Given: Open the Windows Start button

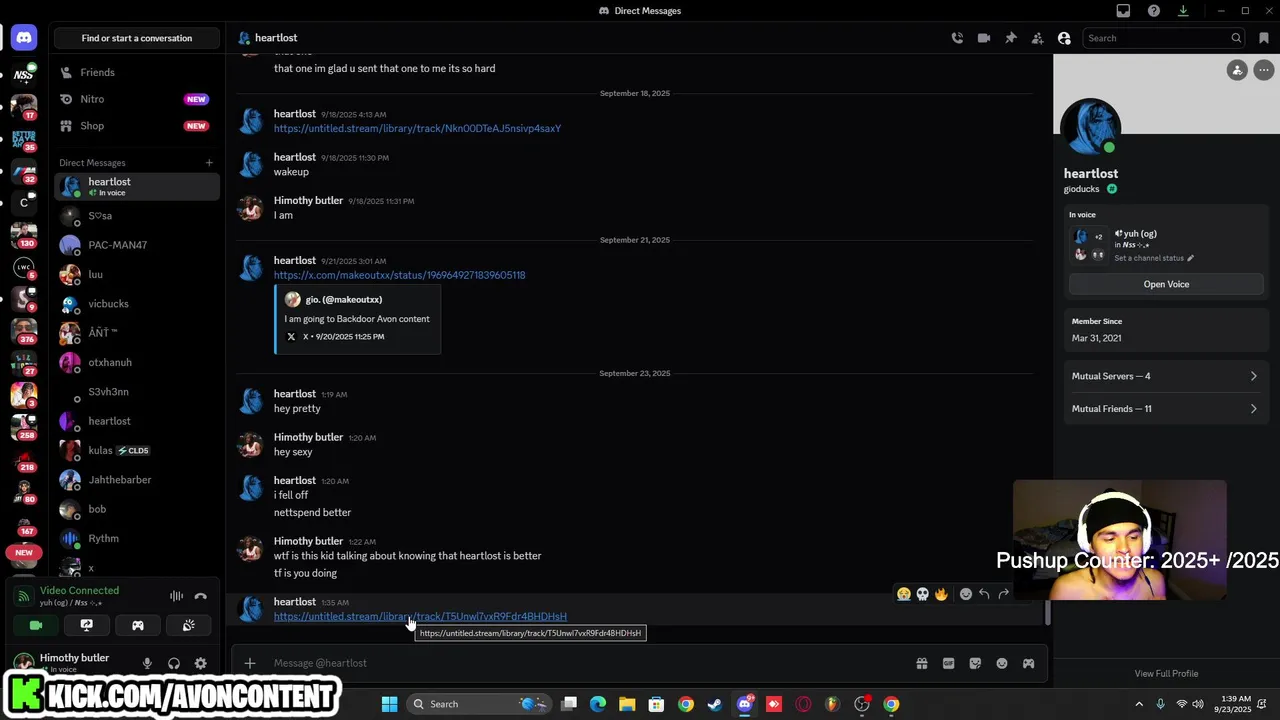Looking at the screenshot, I should (x=389, y=704).
